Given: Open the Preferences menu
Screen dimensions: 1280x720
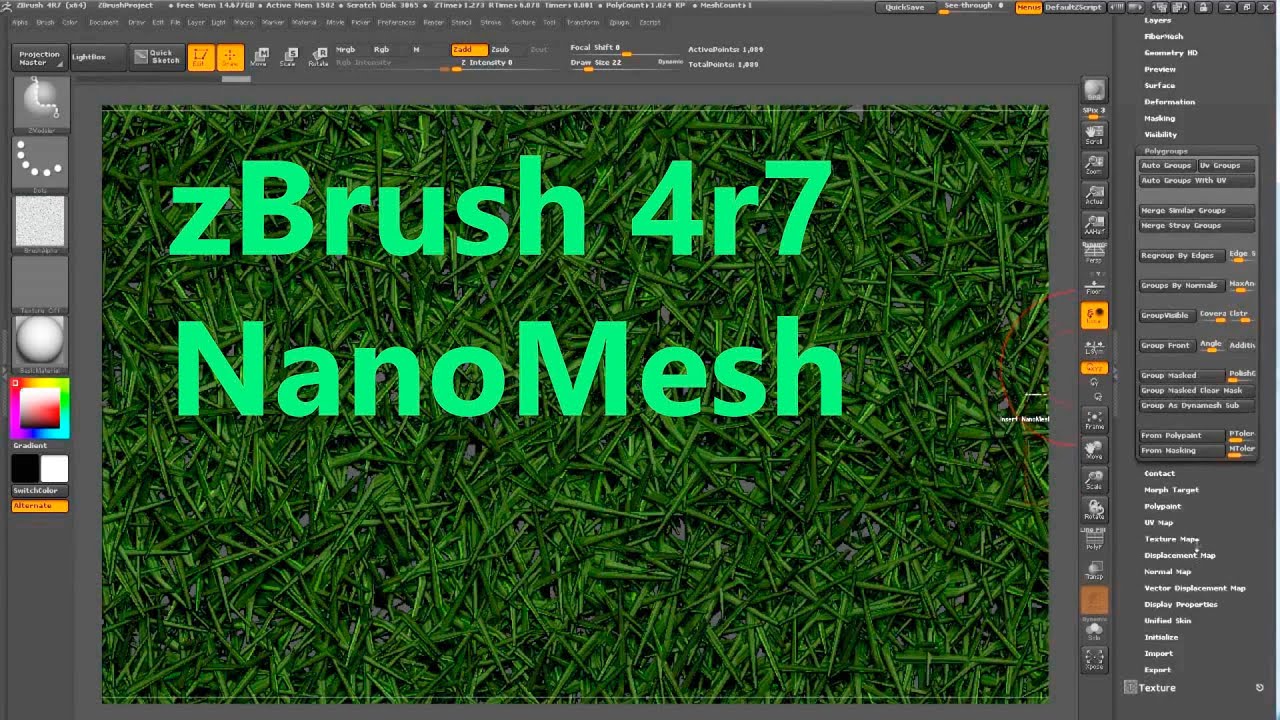Looking at the screenshot, I should (396, 22).
